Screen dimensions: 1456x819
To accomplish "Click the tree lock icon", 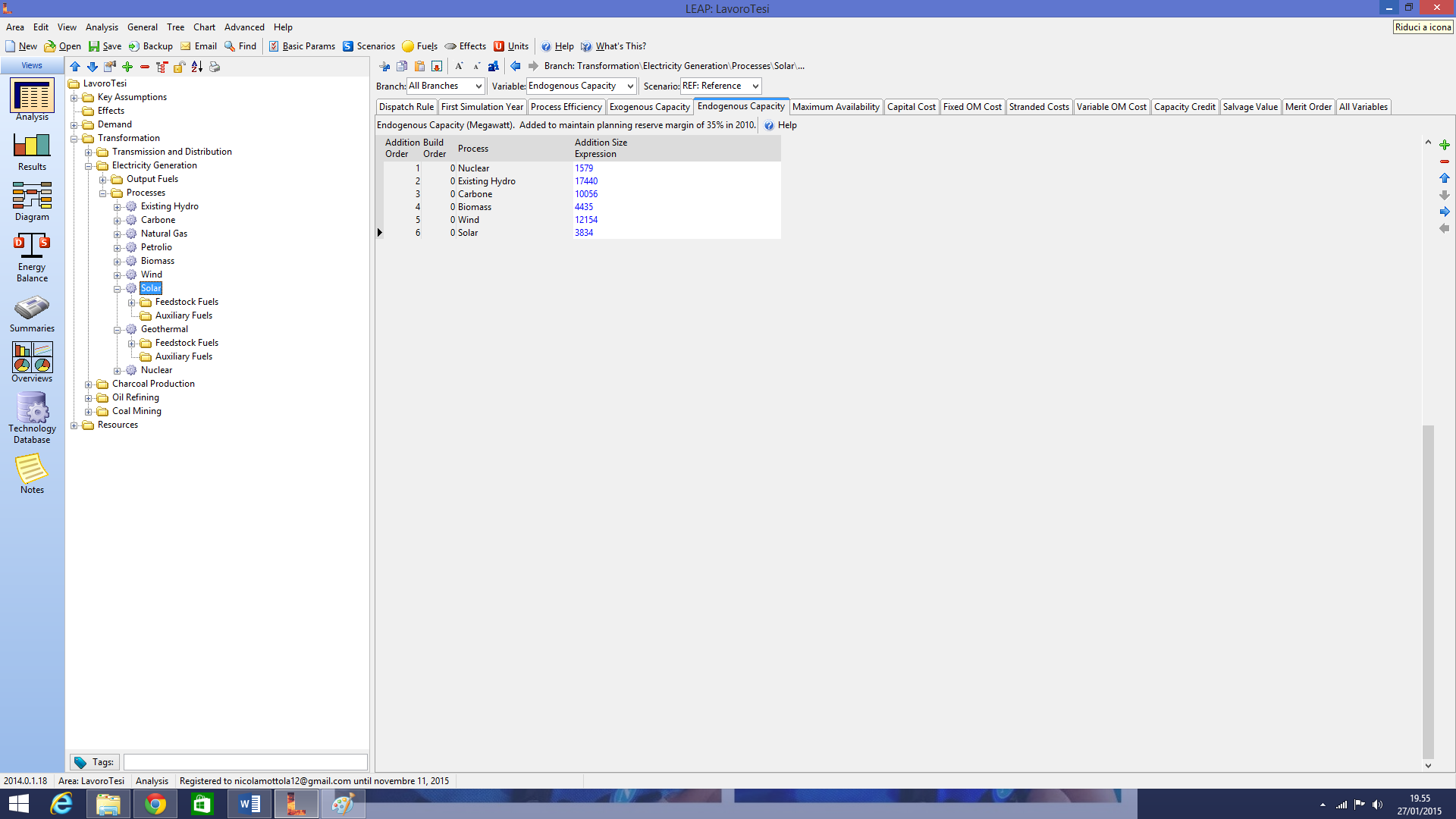I will click(x=180, y=67).
